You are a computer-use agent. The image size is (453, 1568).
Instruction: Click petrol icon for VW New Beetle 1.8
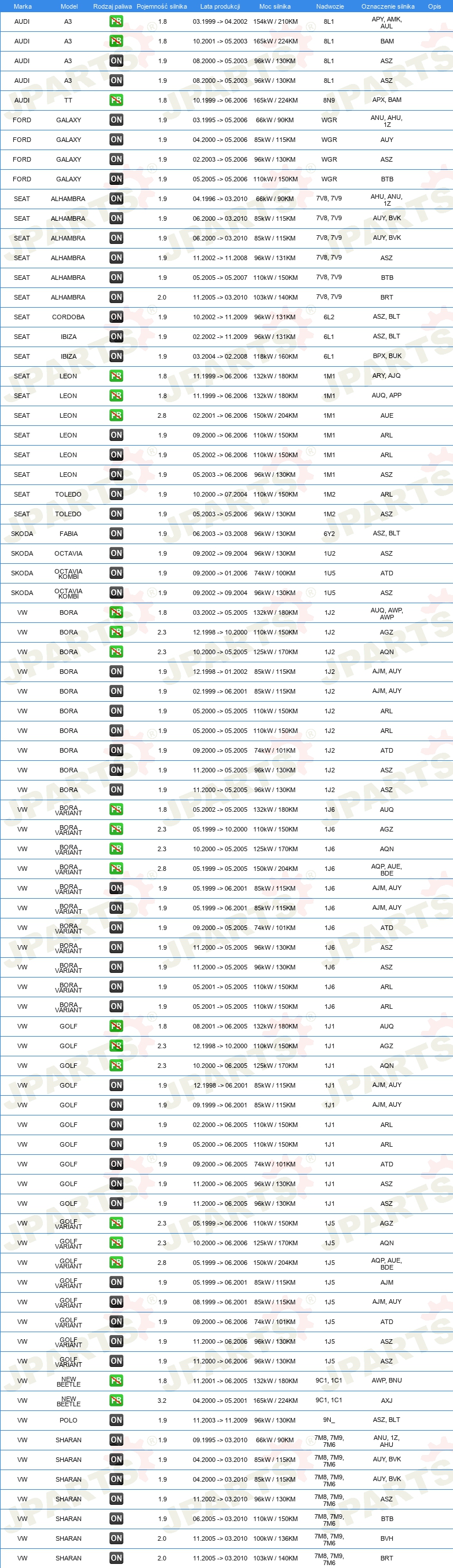pyautogui.click(x=116, y=1380)
